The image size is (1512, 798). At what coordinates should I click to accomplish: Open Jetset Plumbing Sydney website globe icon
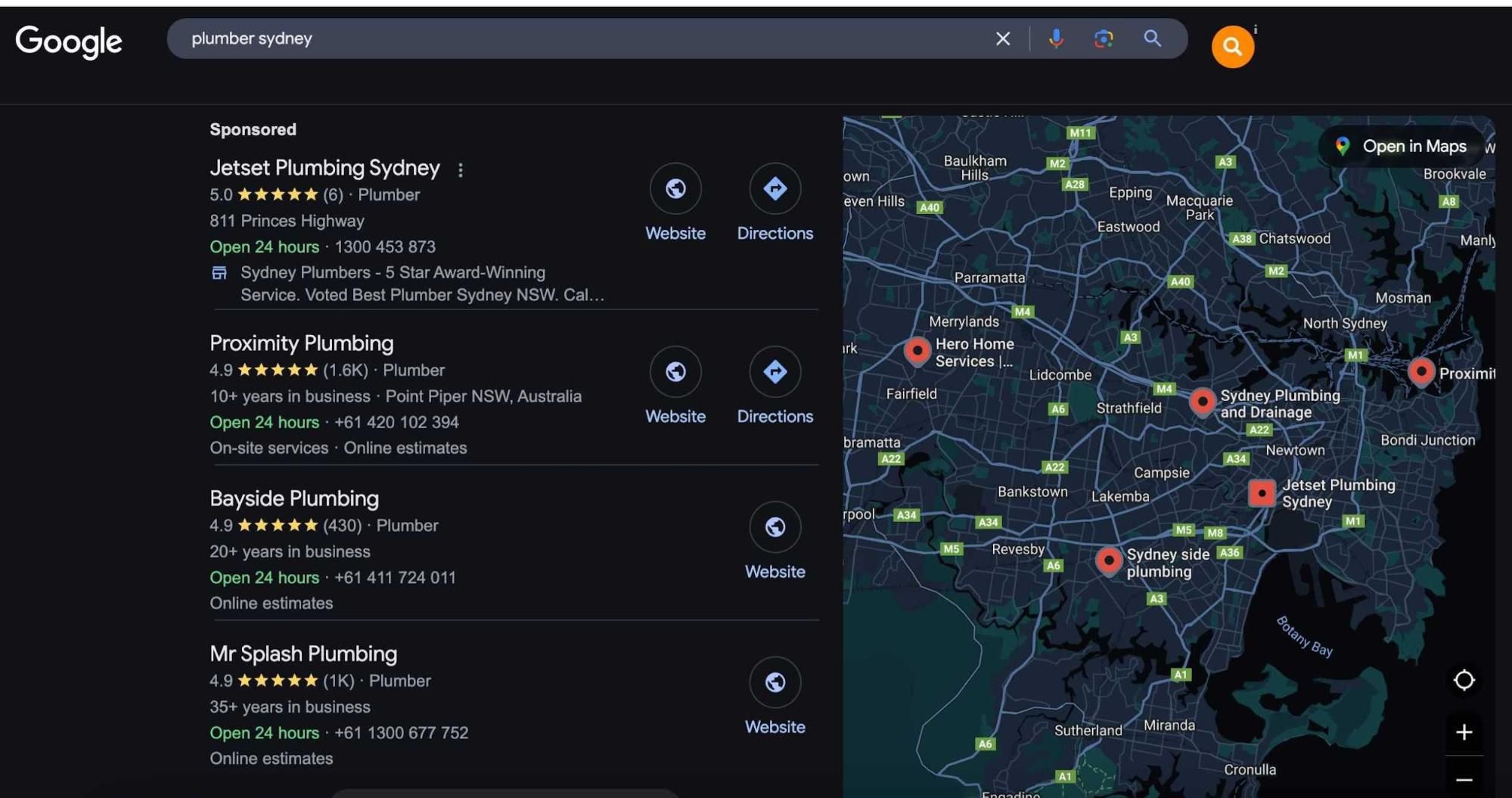[x=675, y=188]
